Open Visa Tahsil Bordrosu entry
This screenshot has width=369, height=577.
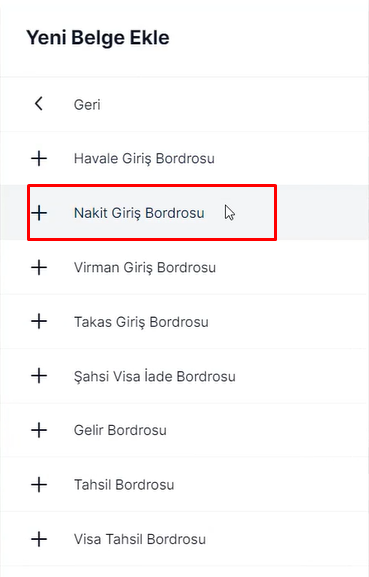click(140, 539)
